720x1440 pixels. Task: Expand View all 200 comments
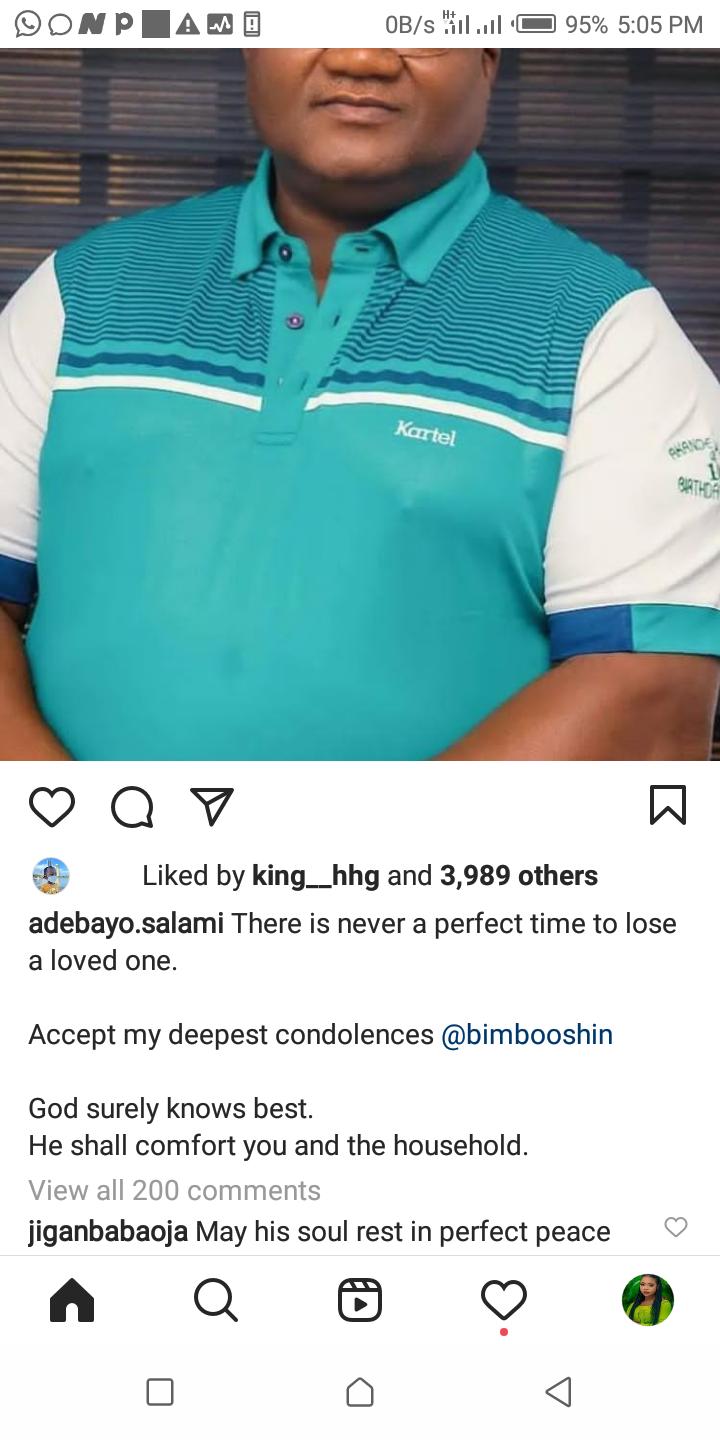click(174, 1190)
